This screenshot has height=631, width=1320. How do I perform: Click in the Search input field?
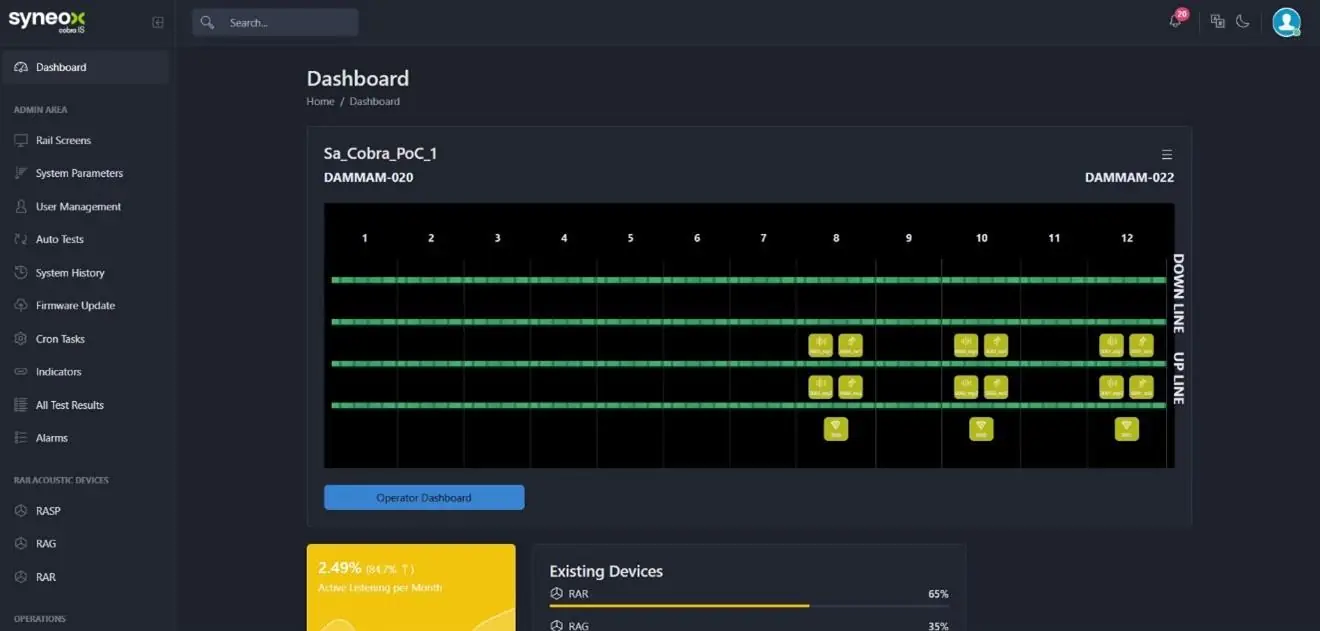click(288, 22)
